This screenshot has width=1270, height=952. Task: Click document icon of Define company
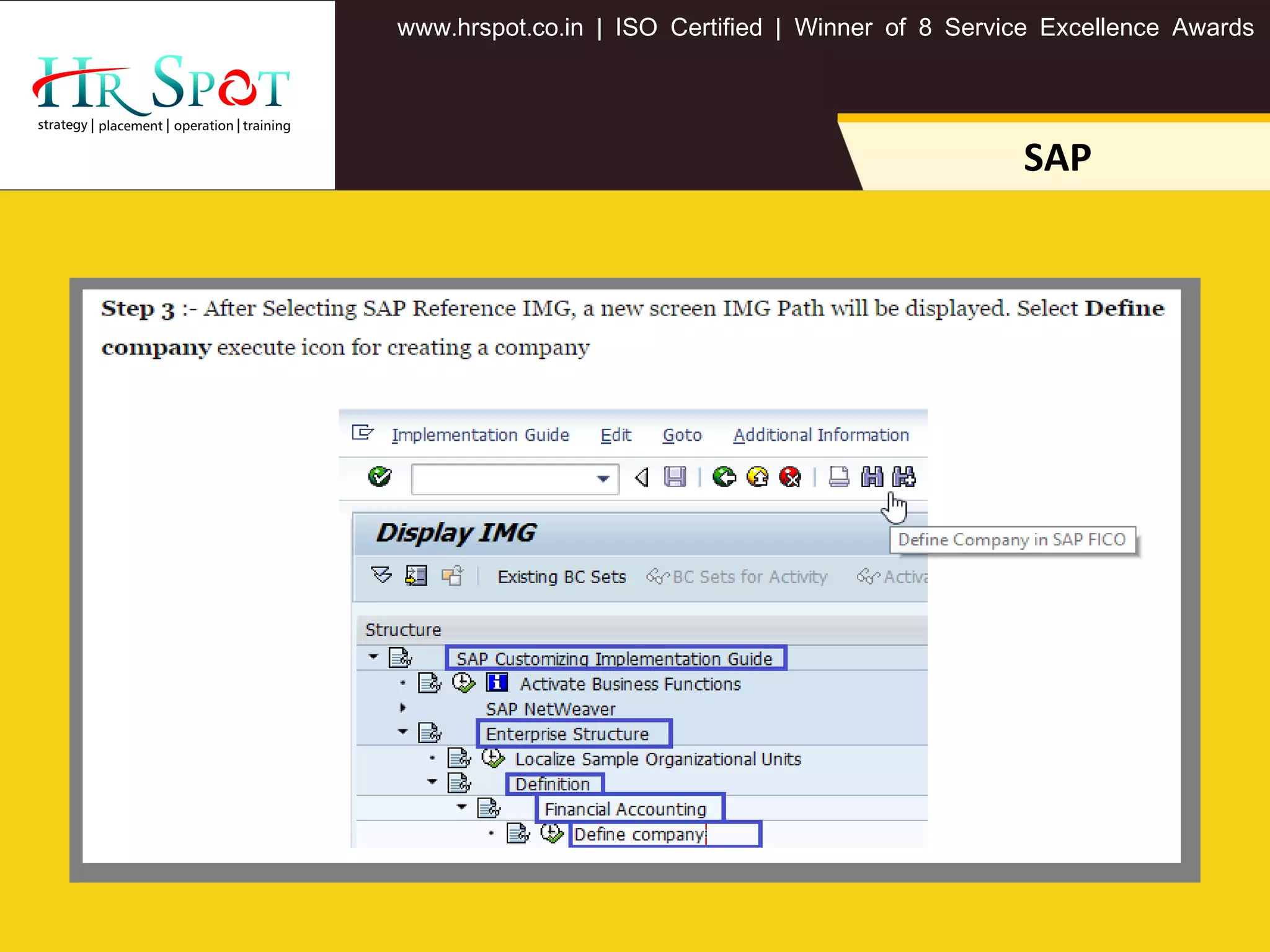pos(518,833)
